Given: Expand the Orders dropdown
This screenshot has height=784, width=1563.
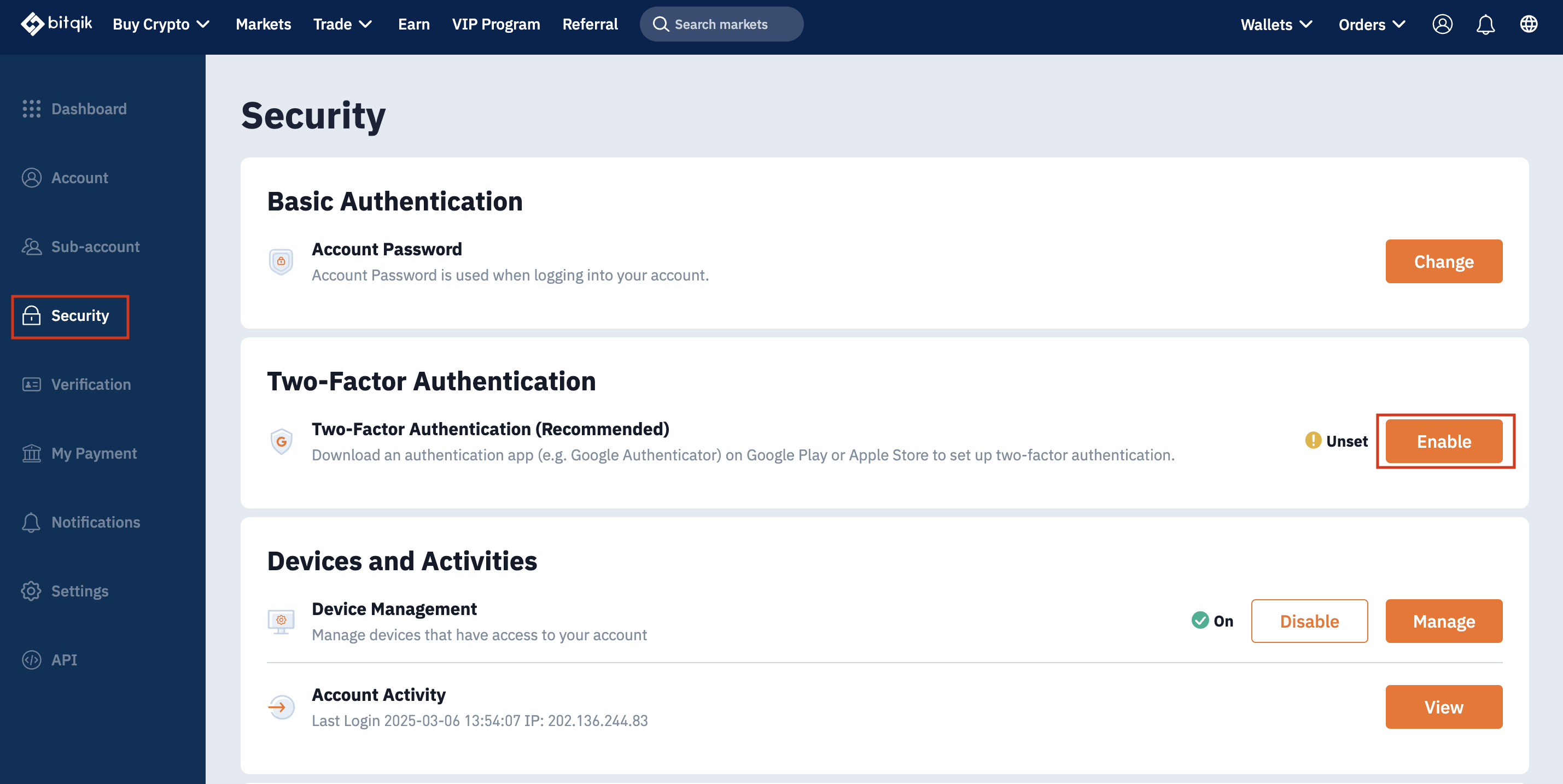Looking at the screenshot, I should pyautogui.click(x=1372, y=24).
